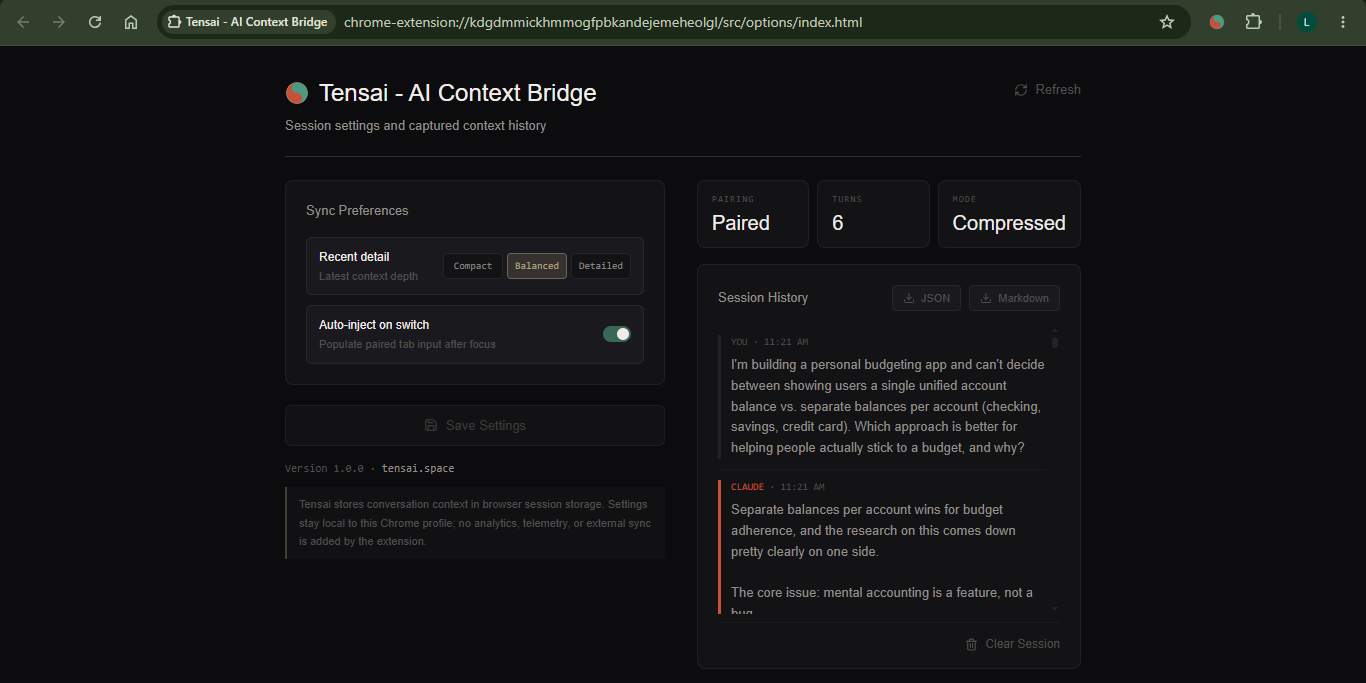Reload the page with the refresh icon
Viewport: 1366px width, 683px height.
tap(95, 22)
